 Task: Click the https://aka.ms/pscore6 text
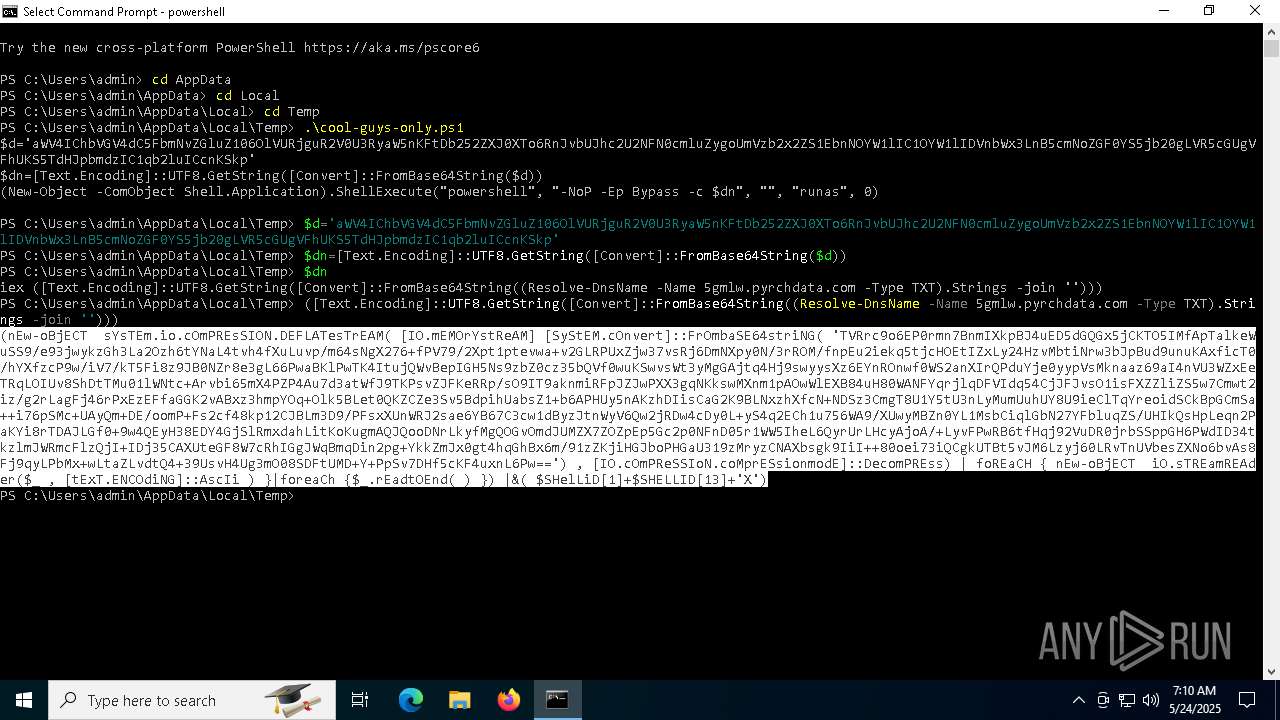tap(392, 48)
